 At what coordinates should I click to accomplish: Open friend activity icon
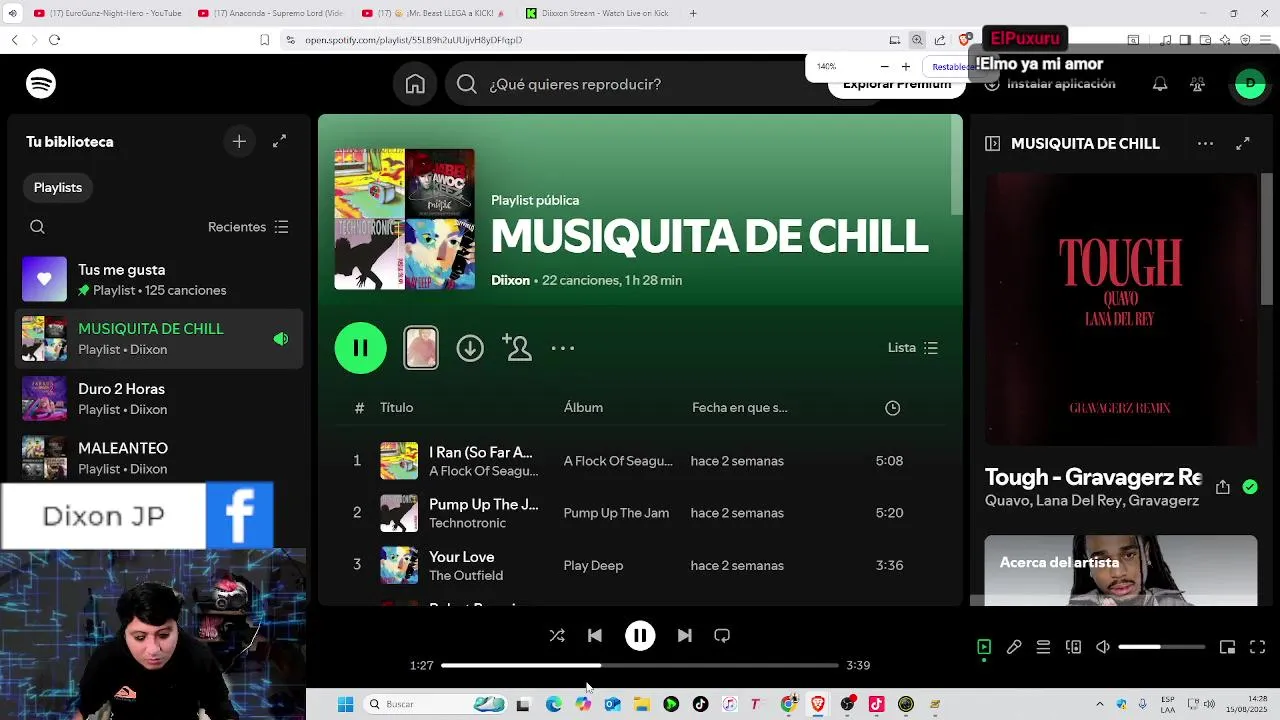click(1197, 84)
